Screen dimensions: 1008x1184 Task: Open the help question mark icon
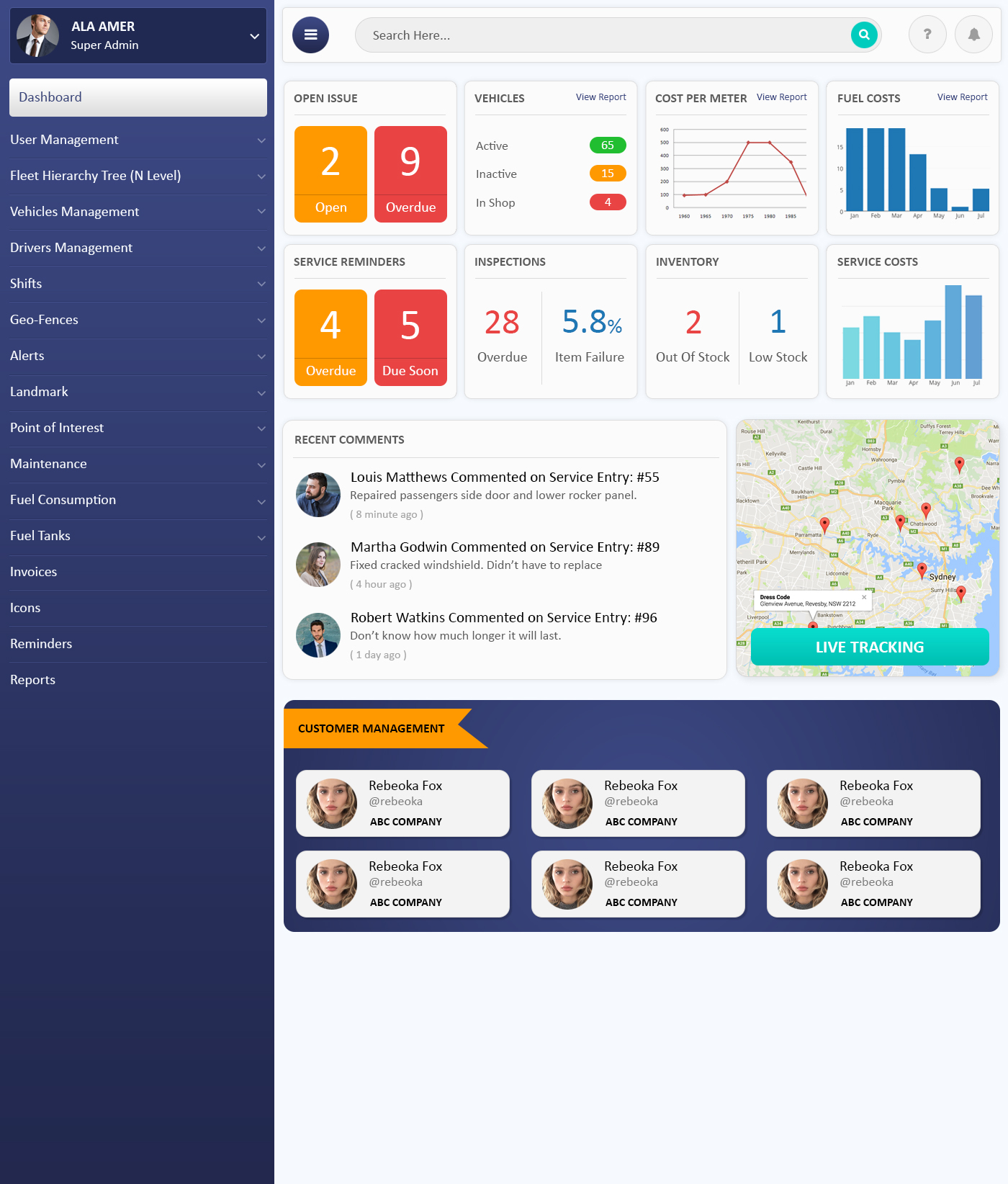tap(927, 35)
